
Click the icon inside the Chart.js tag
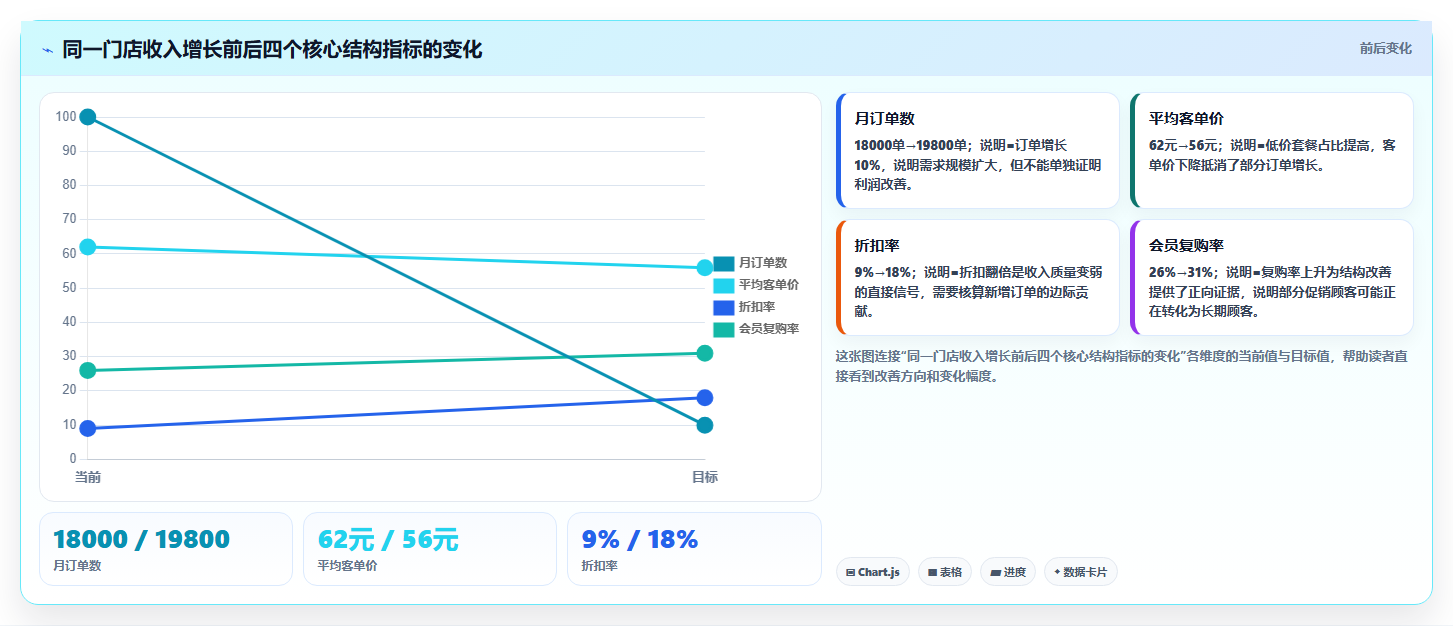tap(850, 573)
